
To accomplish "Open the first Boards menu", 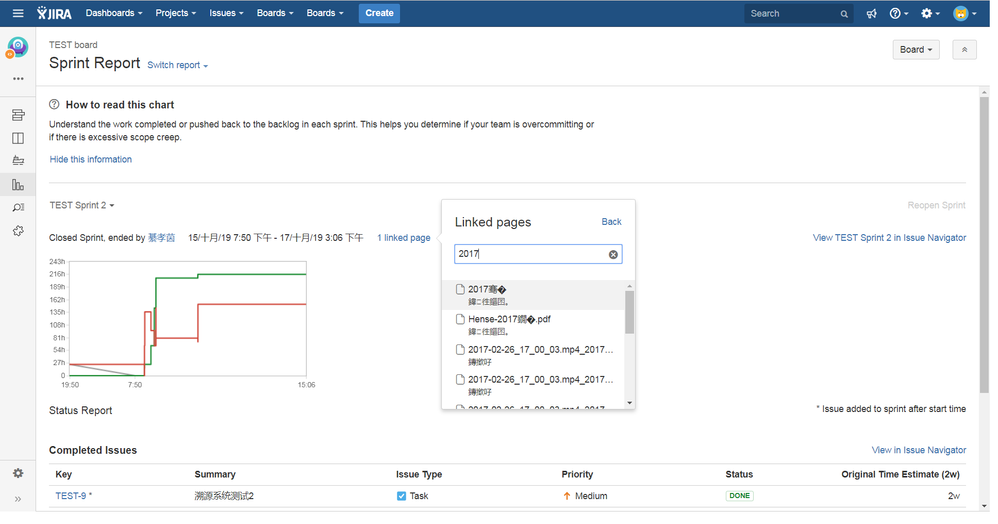I will click(275, 13).
